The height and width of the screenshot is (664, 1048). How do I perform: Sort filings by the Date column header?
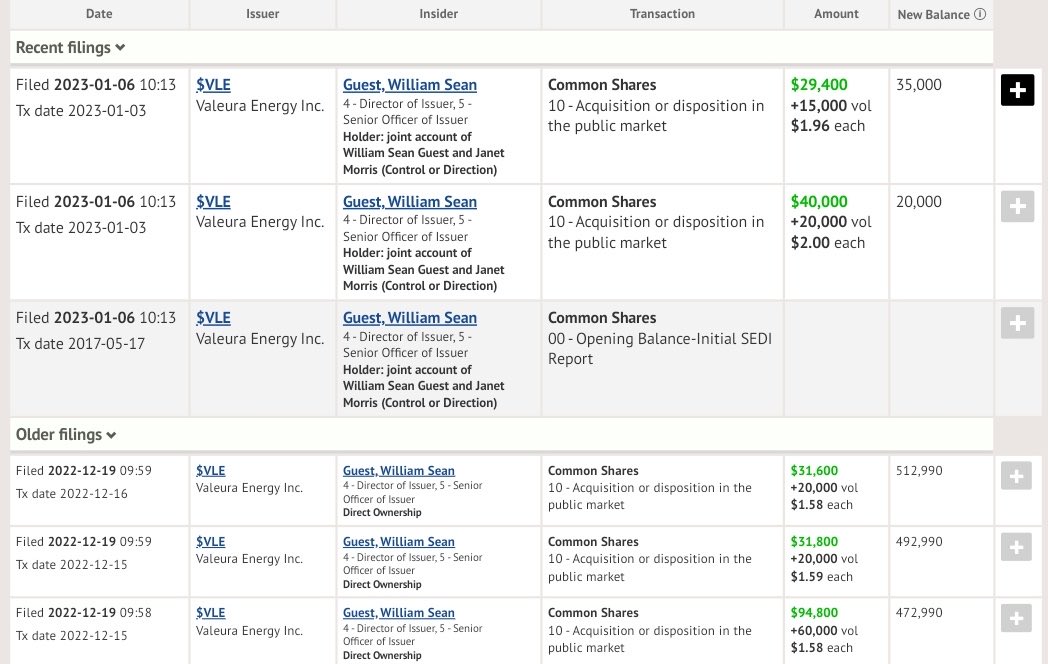(98, 14)
